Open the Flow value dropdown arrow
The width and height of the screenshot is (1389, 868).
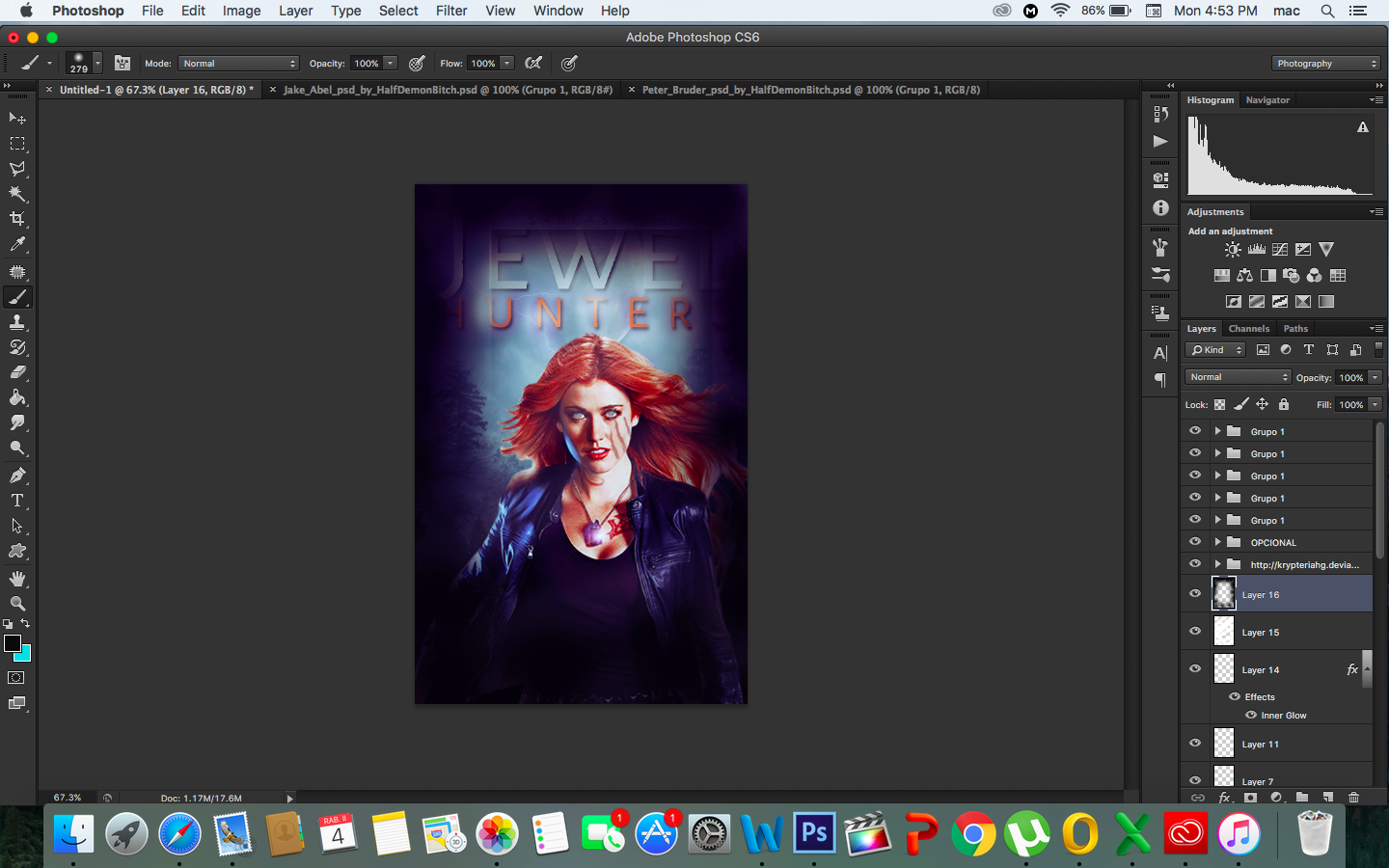[x=507, y=63]
